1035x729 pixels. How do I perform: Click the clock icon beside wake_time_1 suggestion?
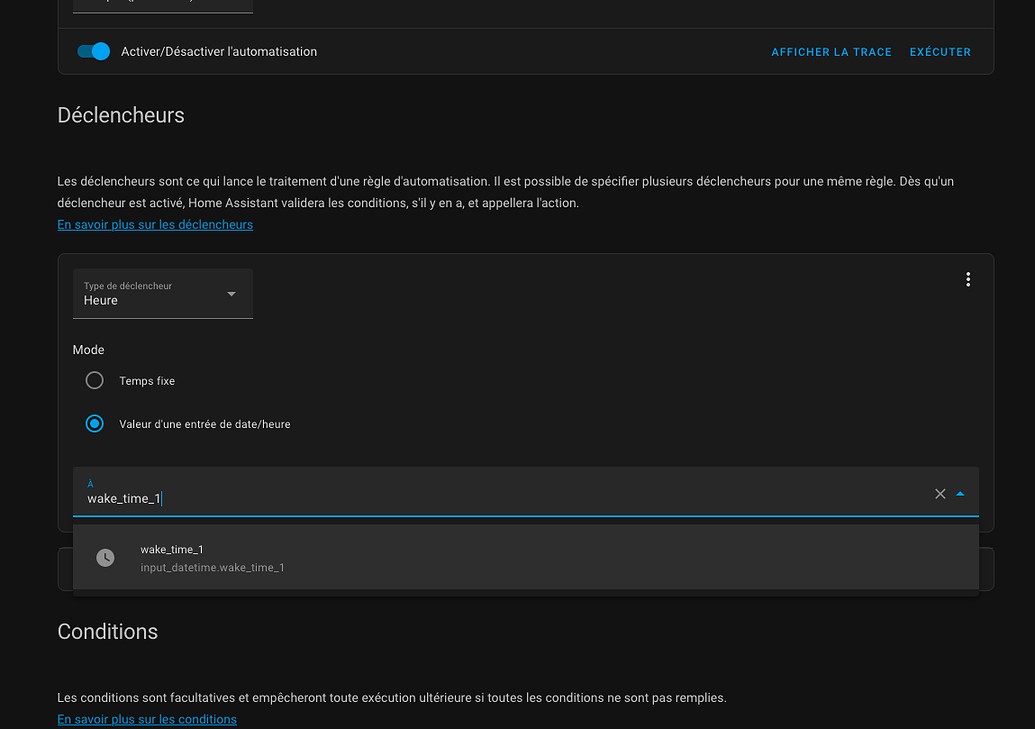click(105, 558)
